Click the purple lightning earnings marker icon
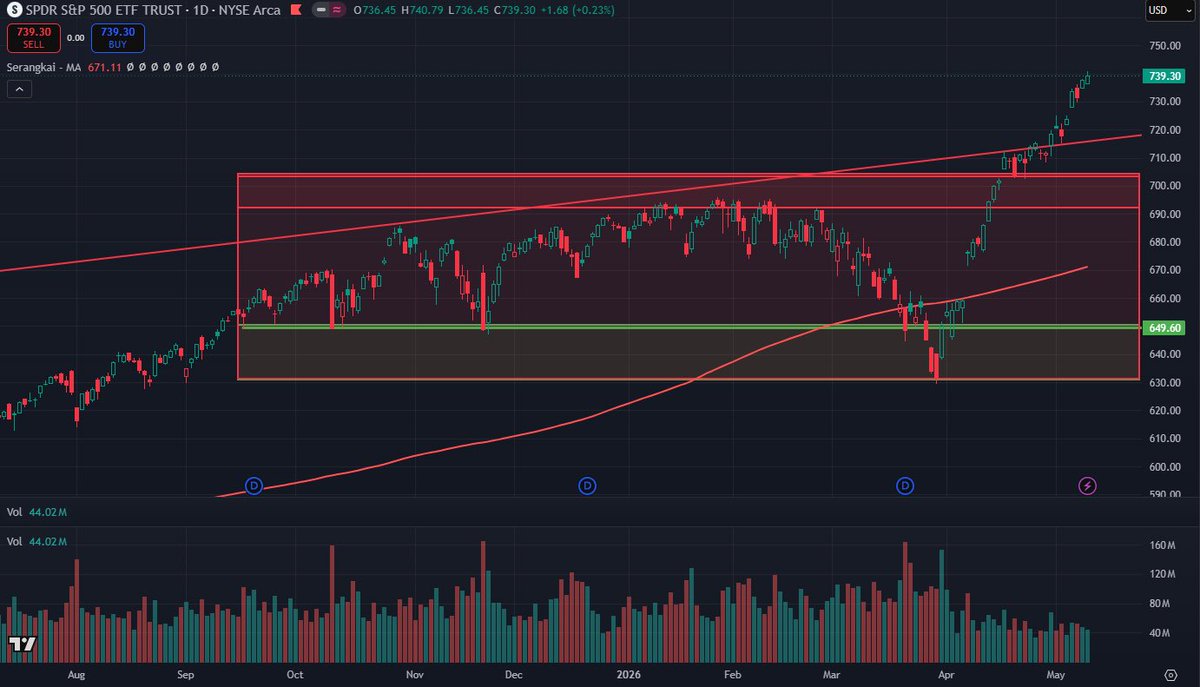The image size is (1200, 687). click(1089, 486)
